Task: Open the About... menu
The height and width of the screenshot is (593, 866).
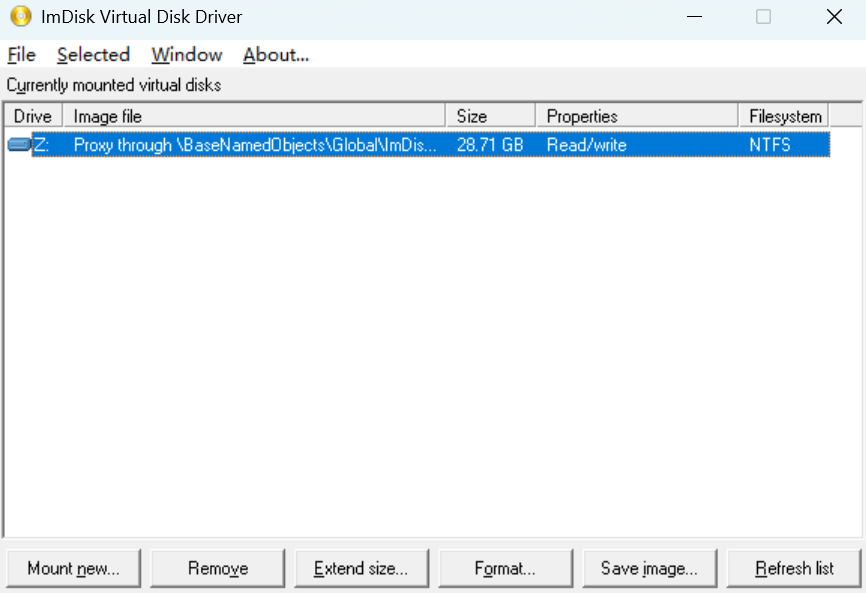Action: (x=276, y=55)
